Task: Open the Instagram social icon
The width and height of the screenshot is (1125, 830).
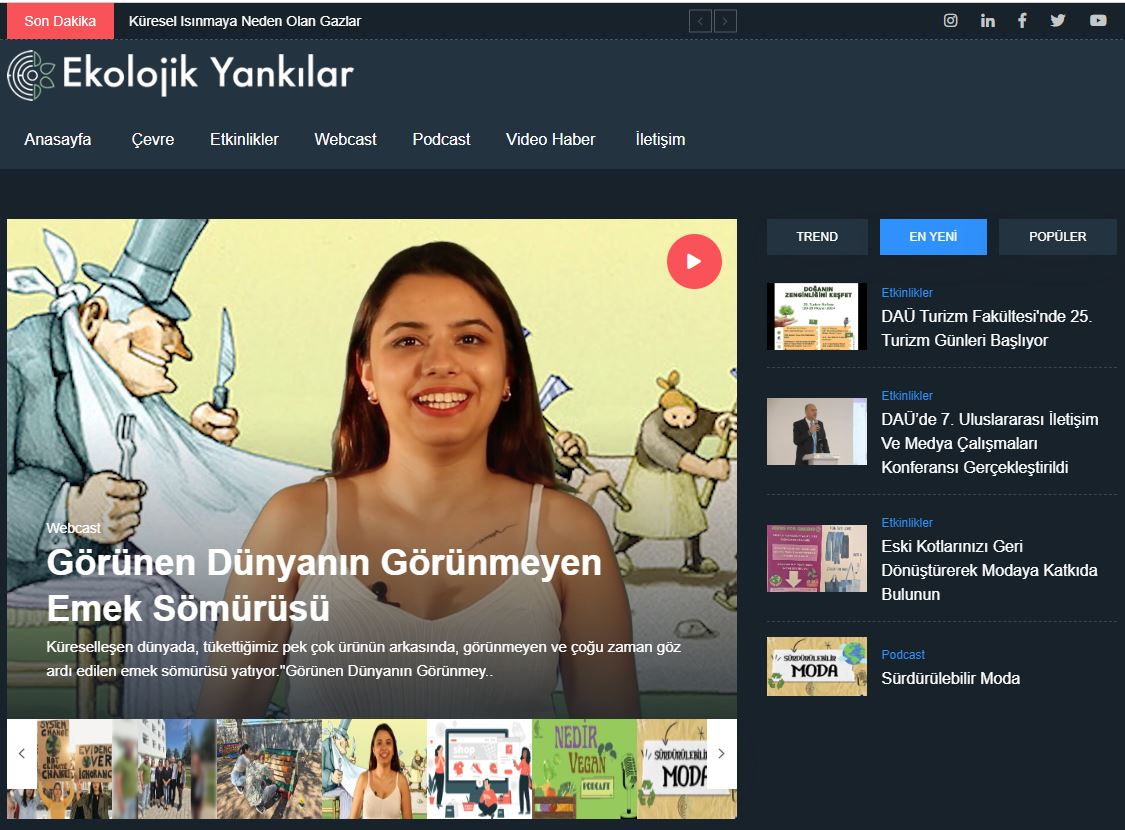Action: click(951, 21)
